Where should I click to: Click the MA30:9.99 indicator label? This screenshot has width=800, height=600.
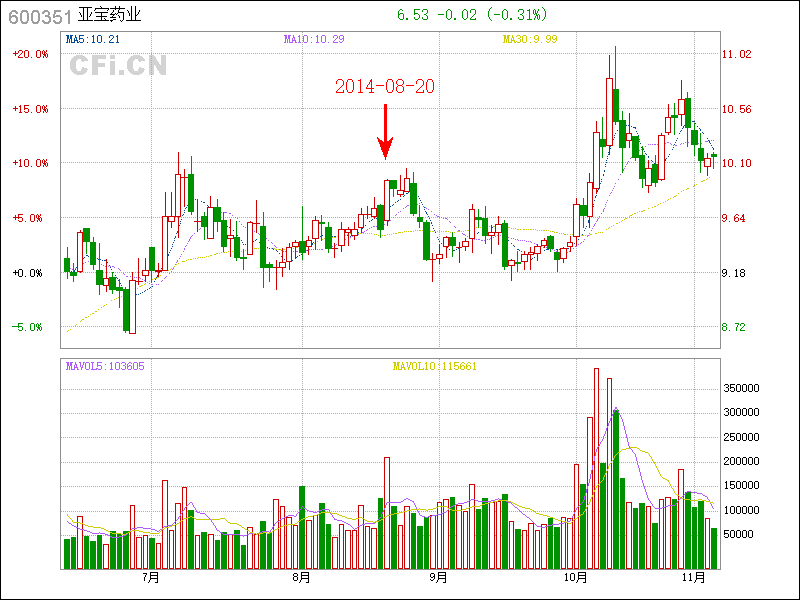(x=530, y=39)
